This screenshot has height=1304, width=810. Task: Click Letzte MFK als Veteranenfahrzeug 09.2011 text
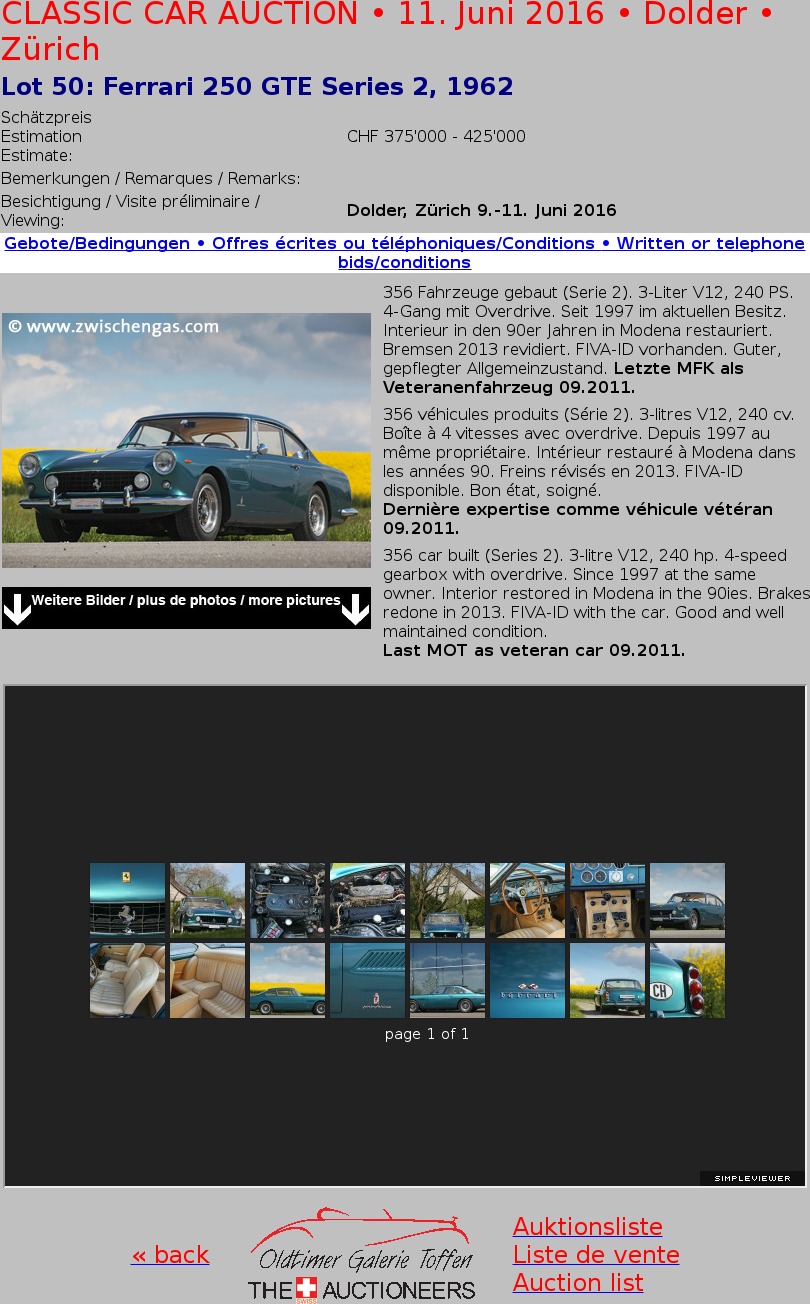[563, 378]
